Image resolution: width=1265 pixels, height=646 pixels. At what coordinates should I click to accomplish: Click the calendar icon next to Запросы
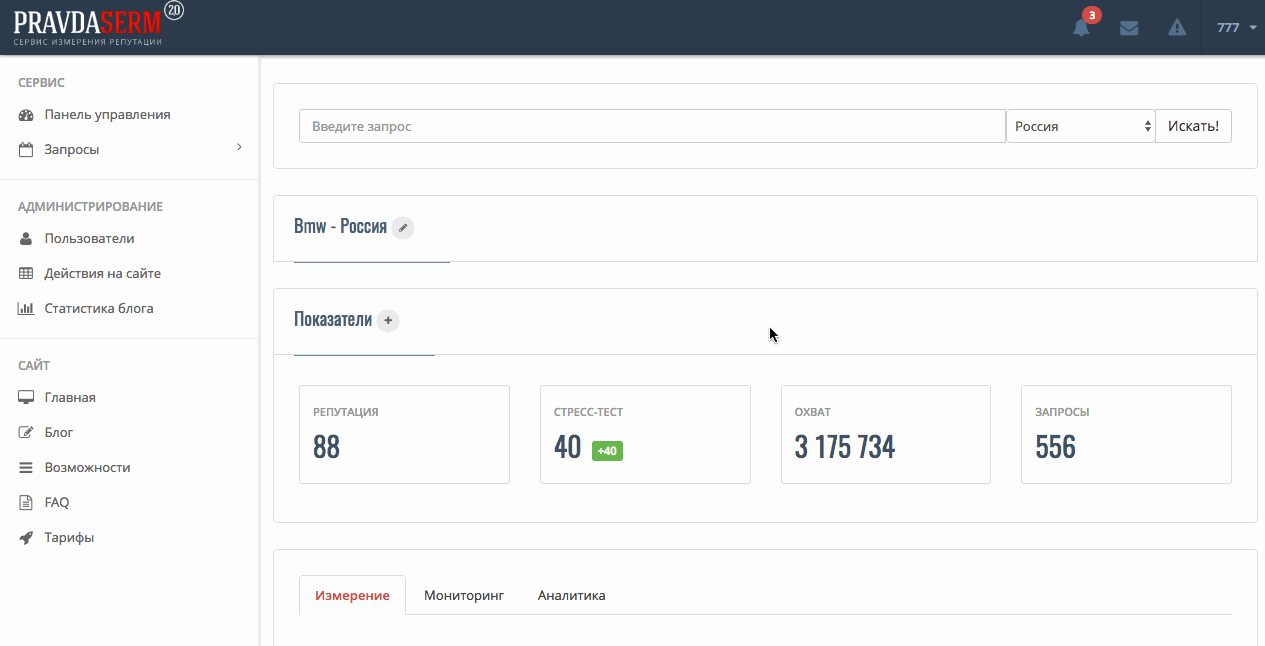(27, 150)
